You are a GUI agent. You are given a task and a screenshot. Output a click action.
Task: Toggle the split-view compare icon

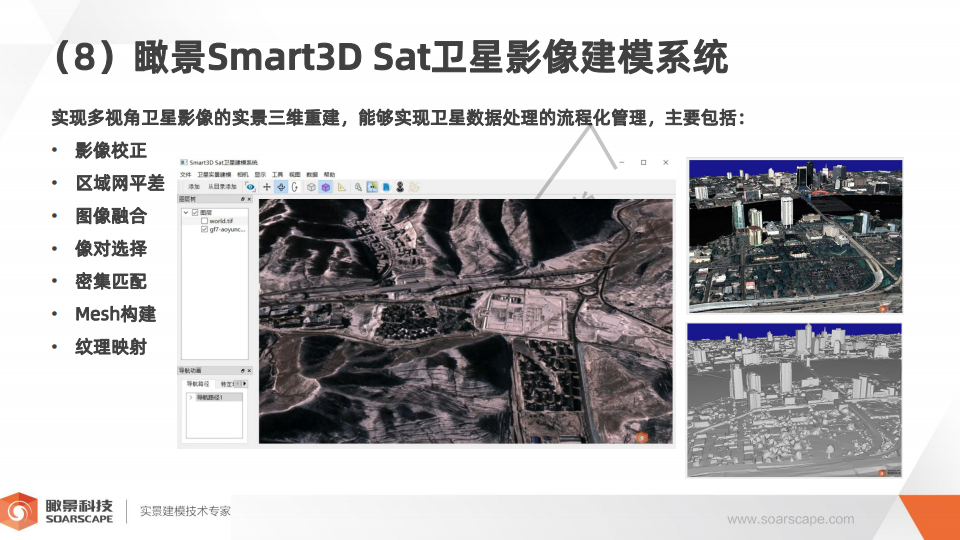coord(372,187)
